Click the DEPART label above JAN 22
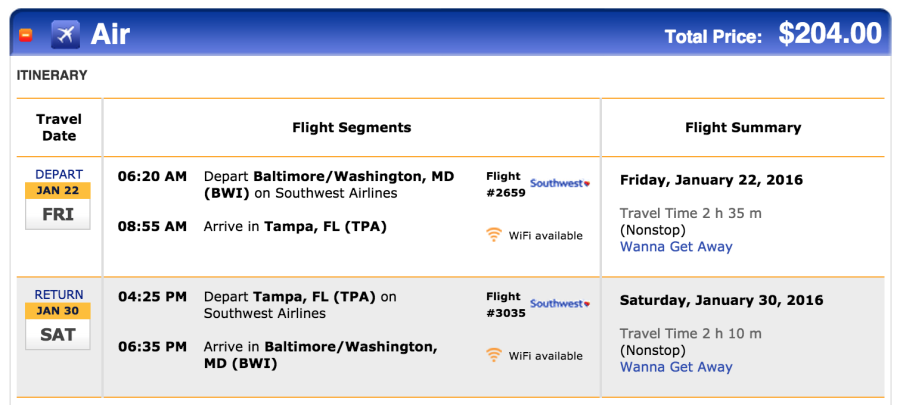The image size is (900, 405). (x=59, y=174)
